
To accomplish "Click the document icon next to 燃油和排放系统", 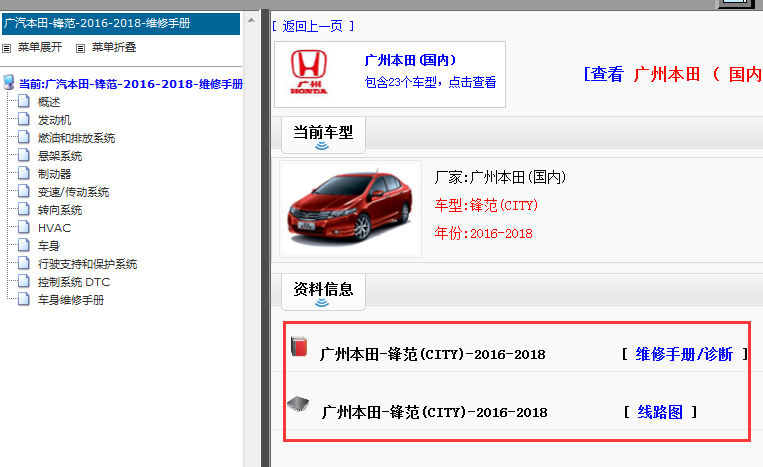I will click(24, 137).
